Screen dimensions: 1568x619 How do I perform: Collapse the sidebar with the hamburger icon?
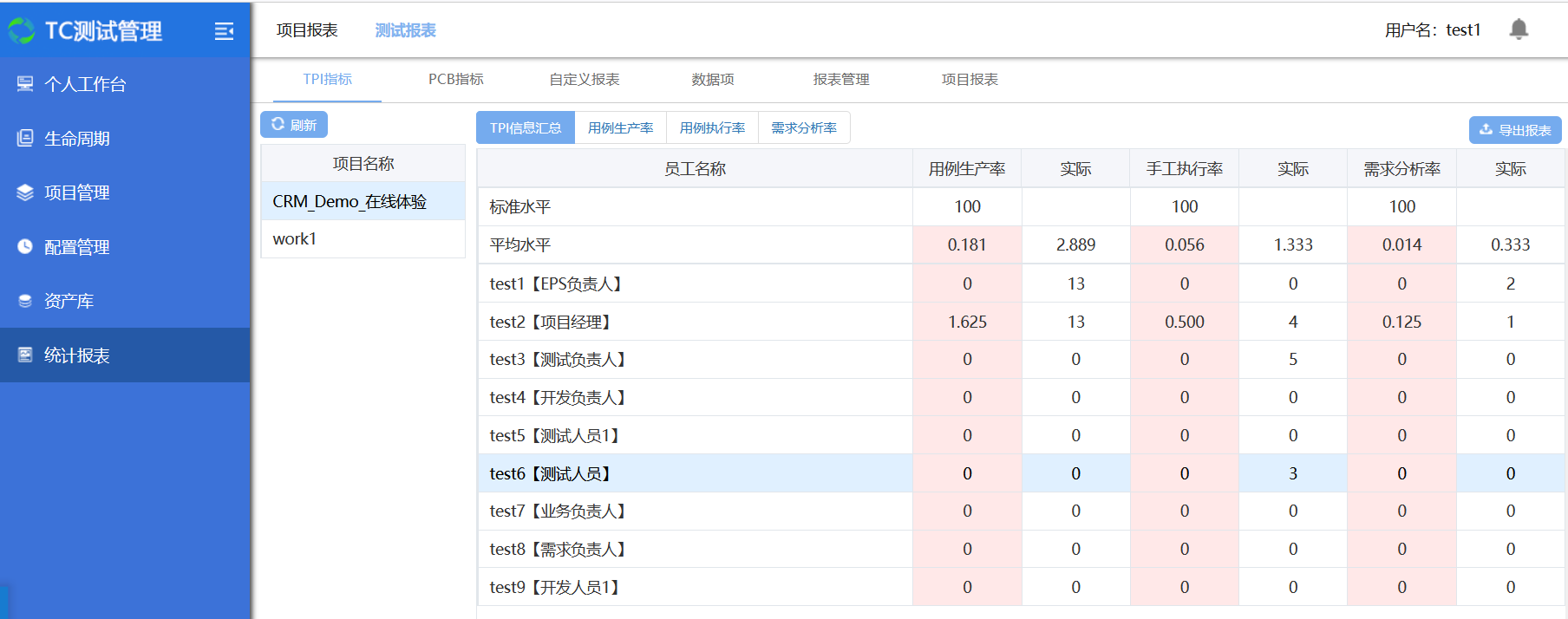[224, 31]
